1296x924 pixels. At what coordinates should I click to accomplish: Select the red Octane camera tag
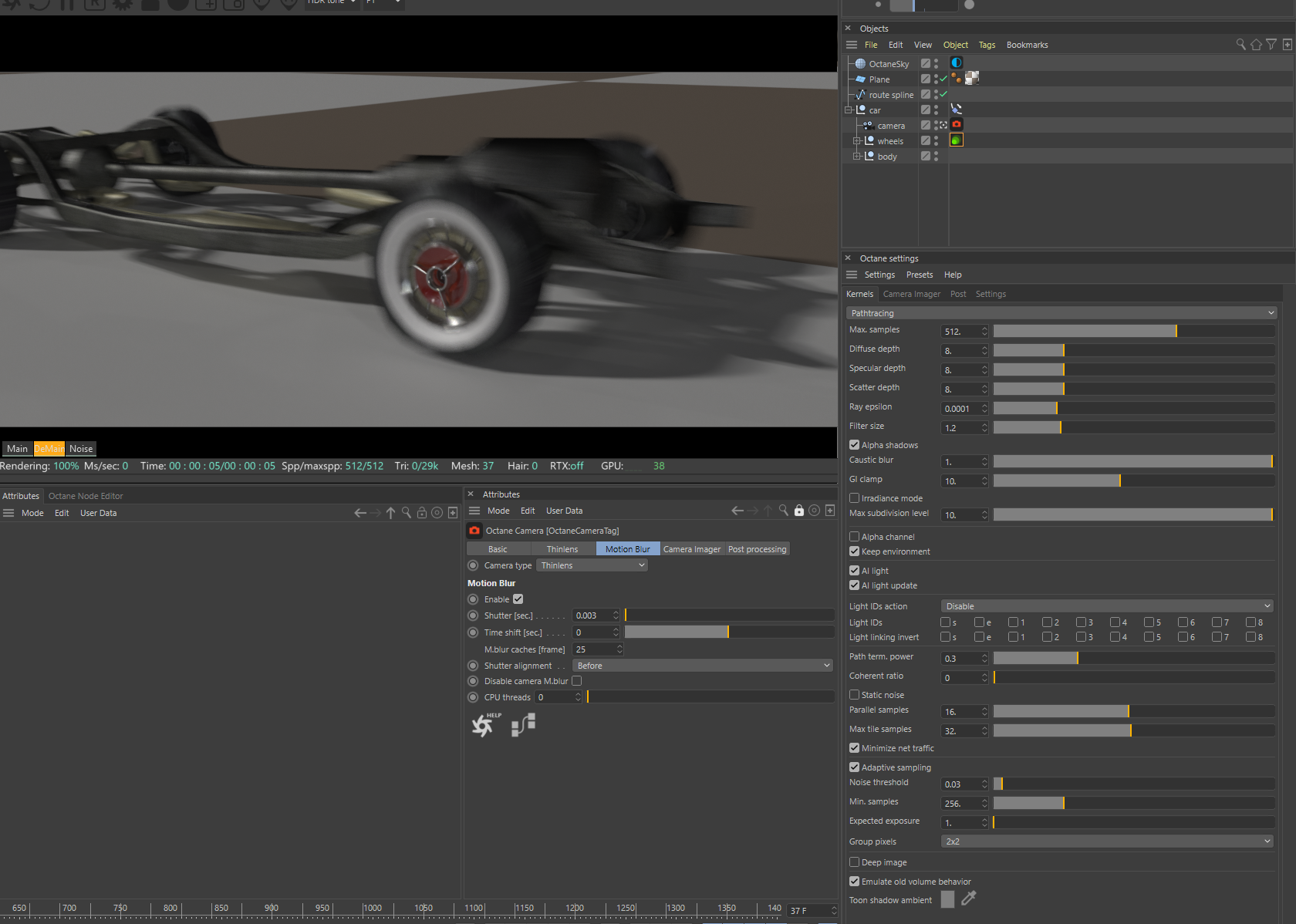click(x=957, y=124)
